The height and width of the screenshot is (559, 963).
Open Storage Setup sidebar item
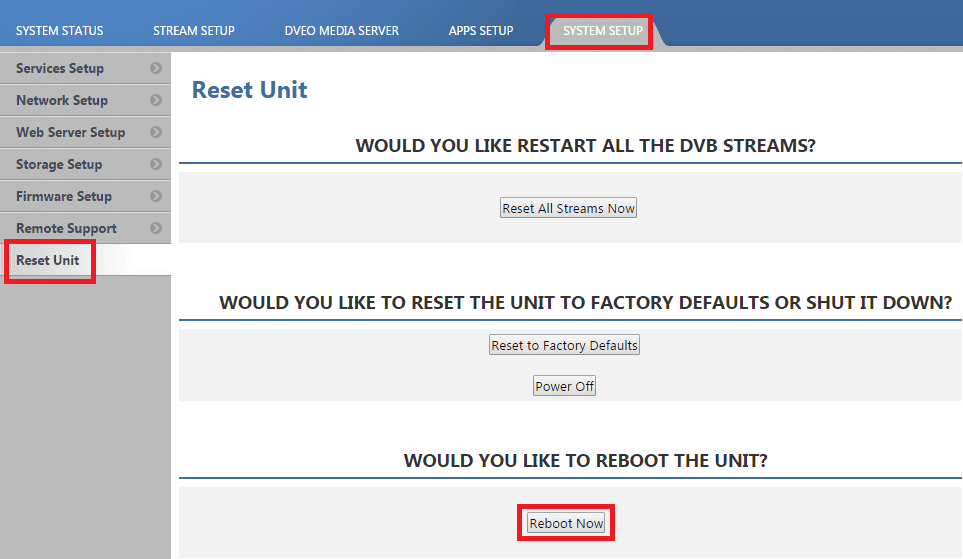(x=85, y=164)
